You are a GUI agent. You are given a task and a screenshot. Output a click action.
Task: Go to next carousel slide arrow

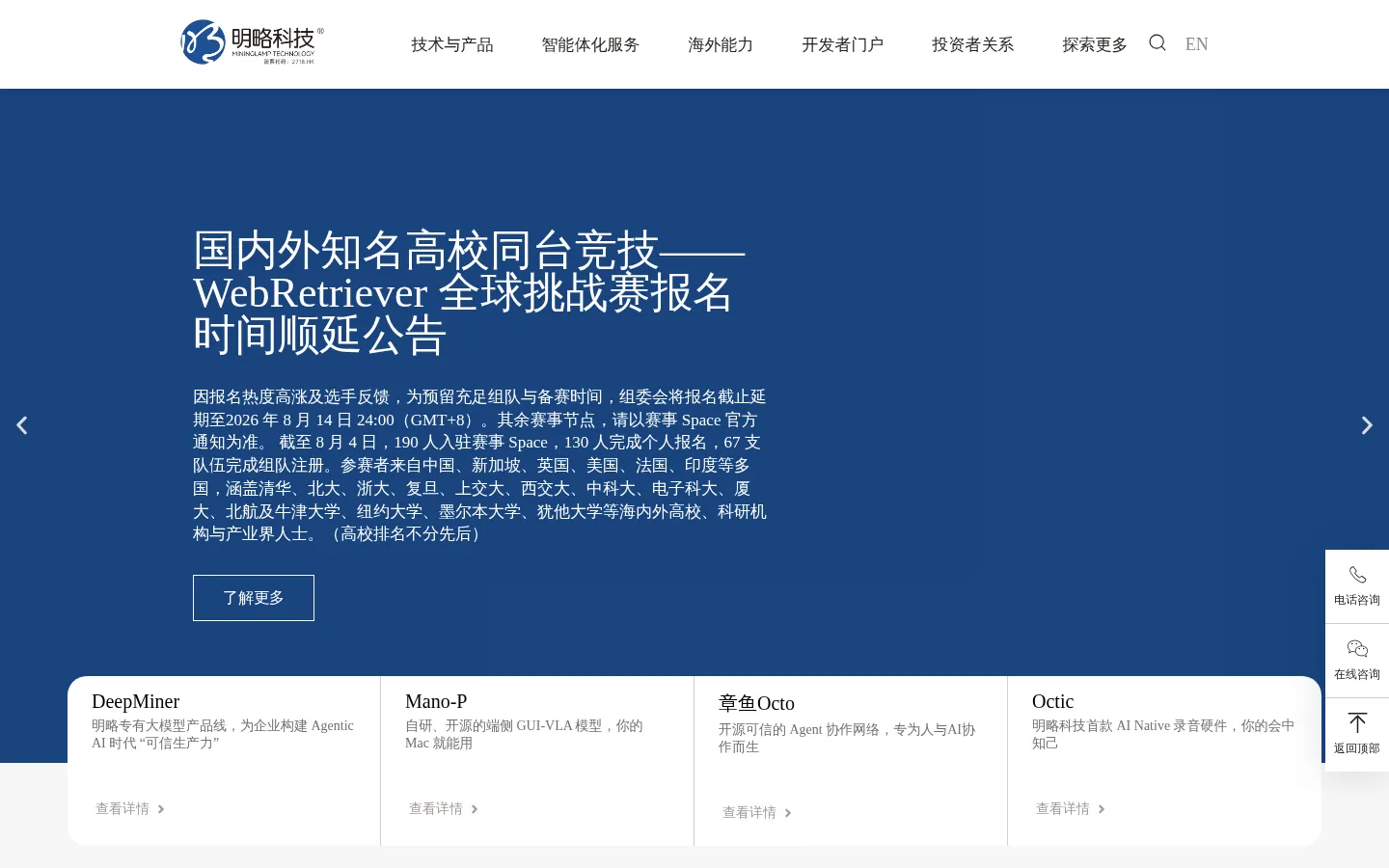(x=1367, y=425)
